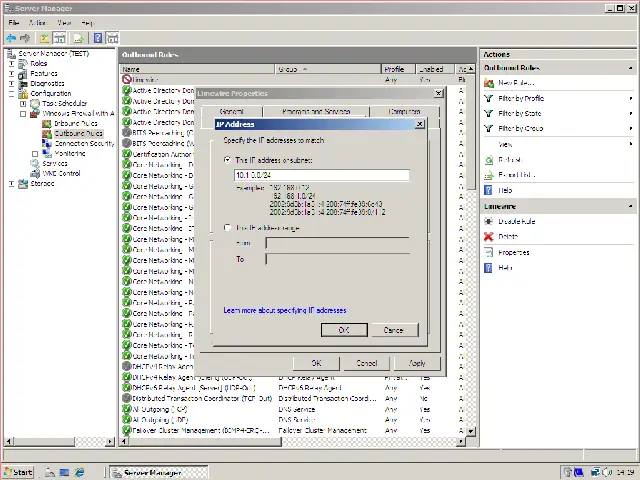Open the Help menu
This screenshot has width=640, height=480.
[87, 23]
